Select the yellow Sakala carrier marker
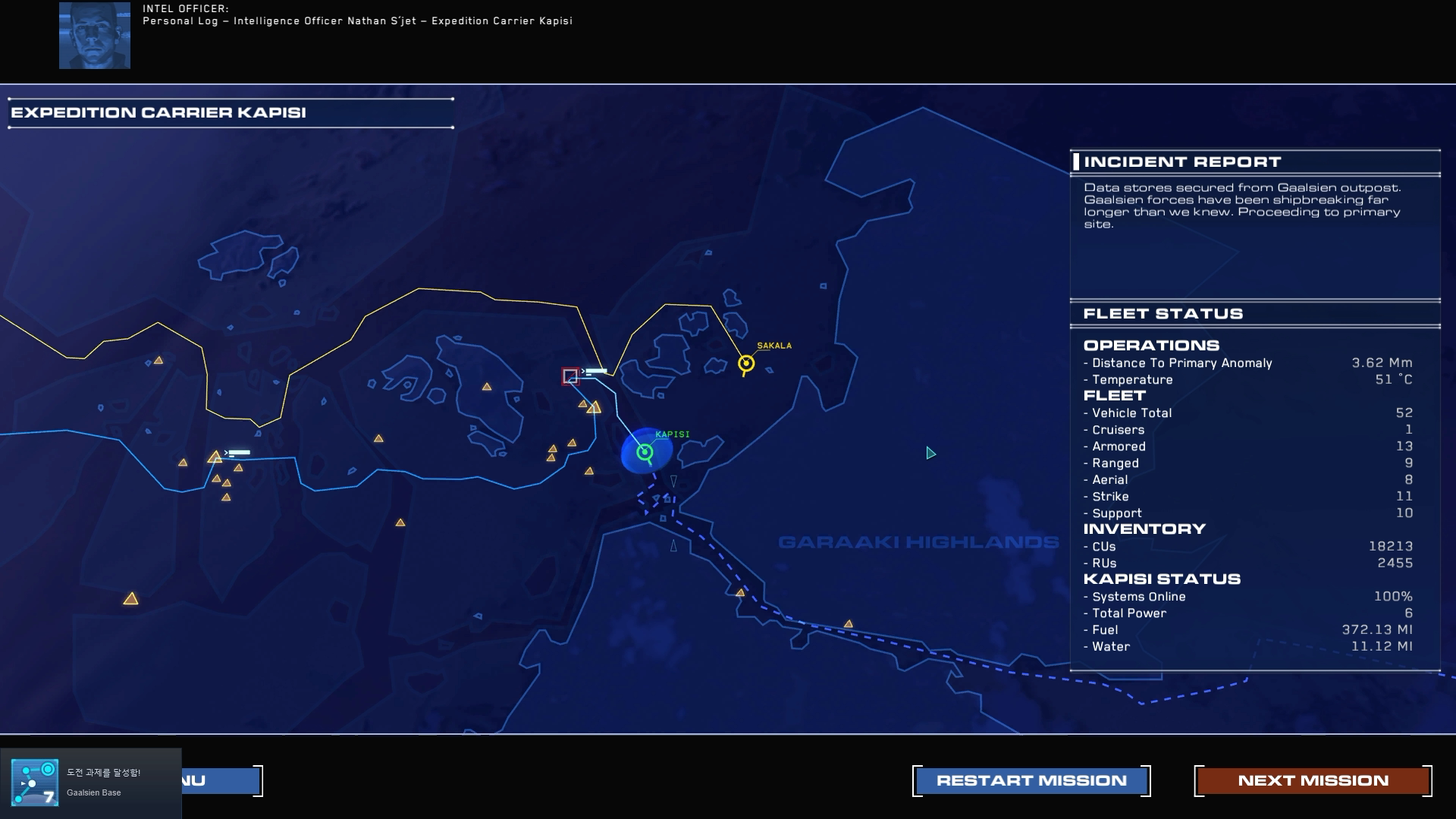The height and width of the screenshot is (819, 1456). click(746, 364)
